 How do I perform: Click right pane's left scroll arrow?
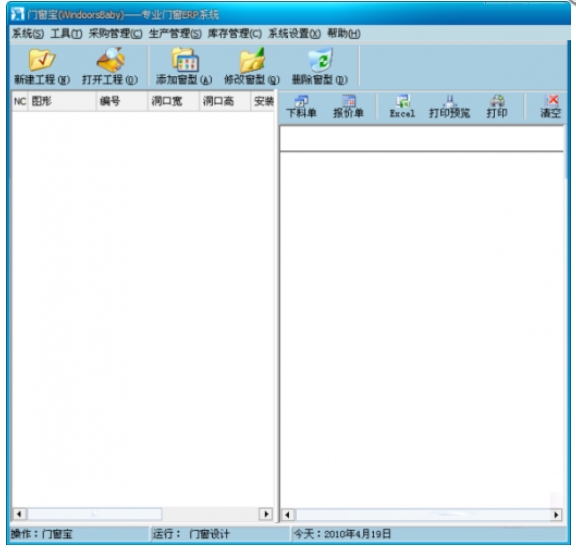(288, 515)
